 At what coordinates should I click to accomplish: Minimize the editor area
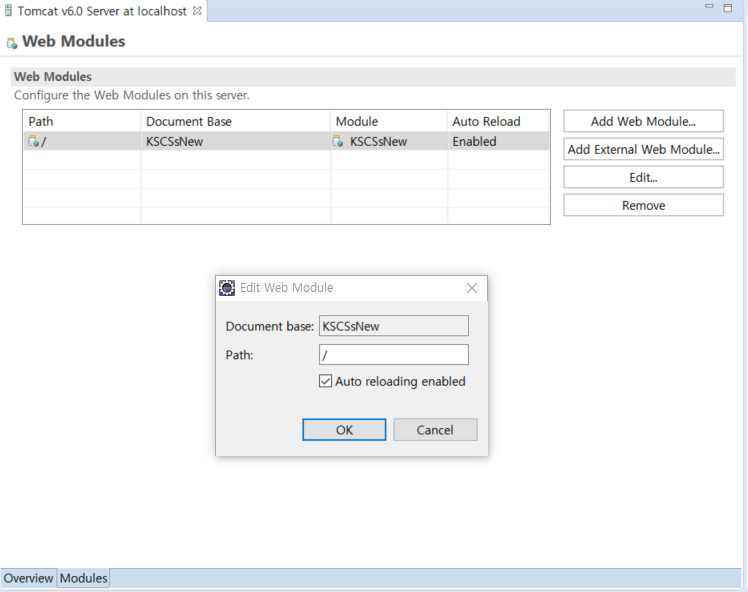tap(709, 7)
